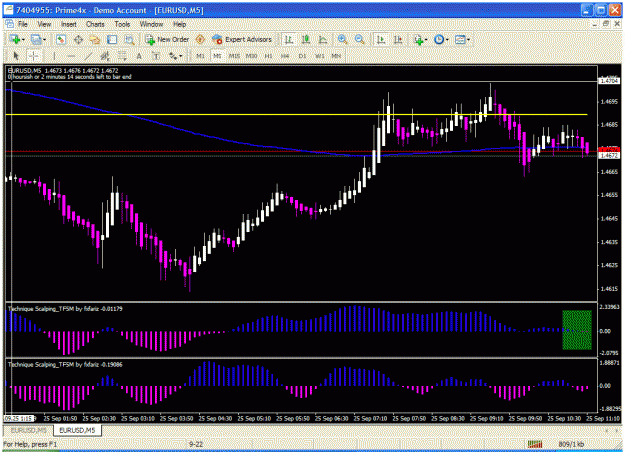Open the Strategy Tester magnifier icon
This screenshot has width=625, height=452.
pyautogui.click(x=129, y=39)
